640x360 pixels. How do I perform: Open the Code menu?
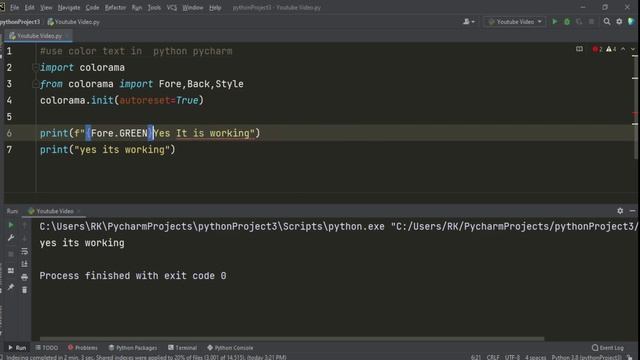click(x=92, y=7)
